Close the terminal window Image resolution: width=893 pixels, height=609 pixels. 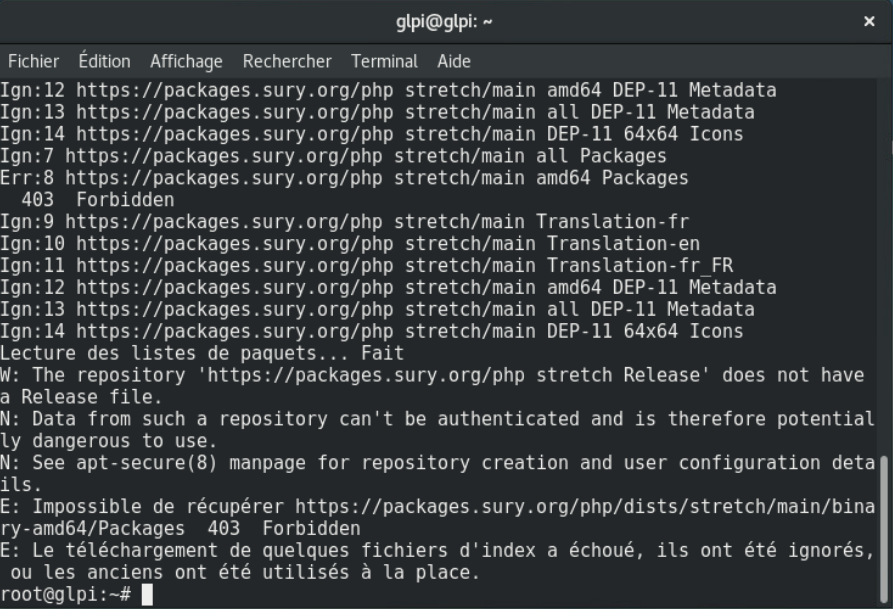[x=869, y=21]
